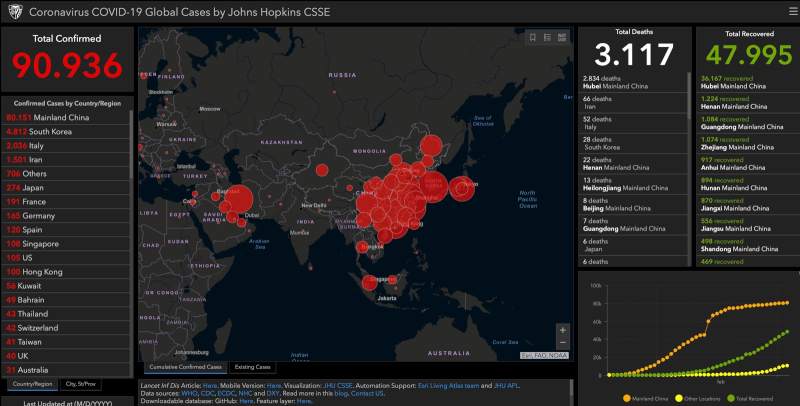
Task: Click the 52 deaths Italy row
Action: [x=633, y=123]
